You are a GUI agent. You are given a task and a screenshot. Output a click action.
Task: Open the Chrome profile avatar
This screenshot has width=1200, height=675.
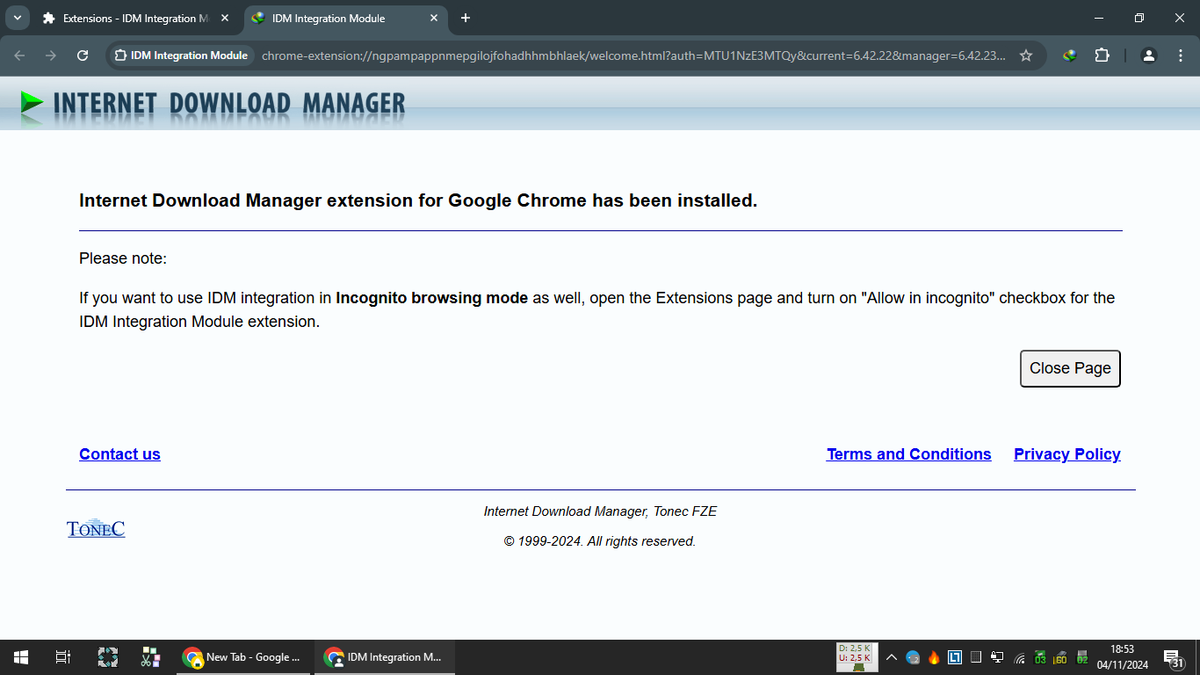click(1150, 55)
